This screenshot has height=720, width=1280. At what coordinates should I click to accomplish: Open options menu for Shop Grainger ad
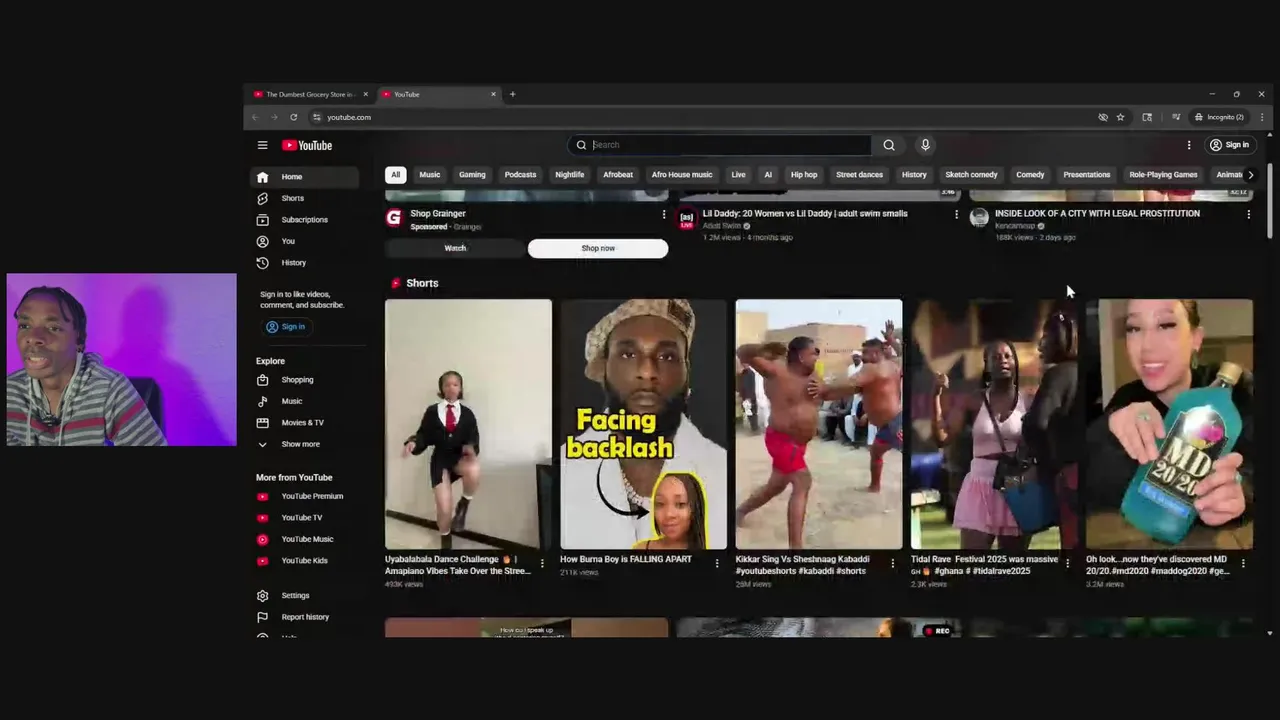pos(663,214)
